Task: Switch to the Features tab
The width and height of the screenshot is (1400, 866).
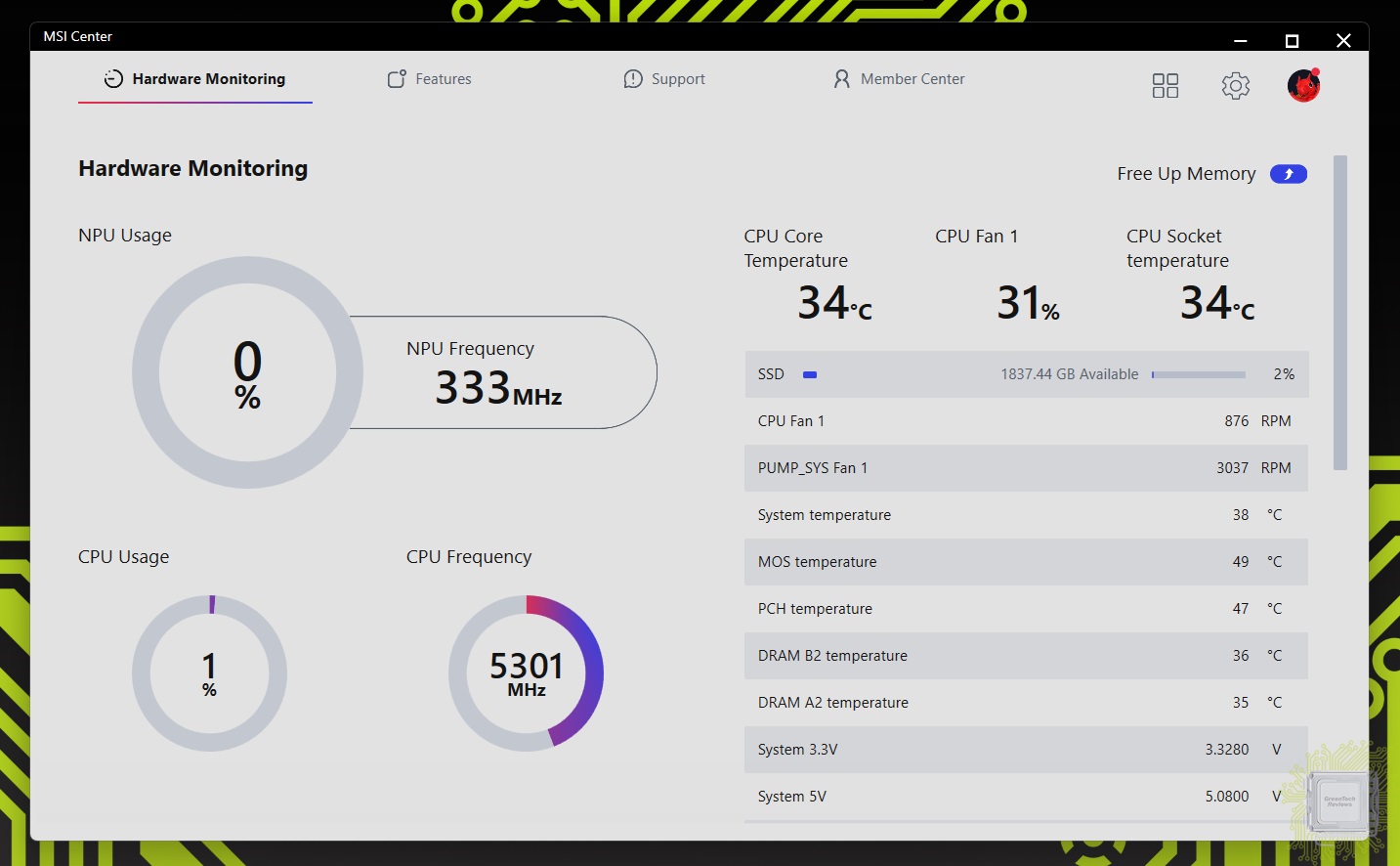Action: (430, 79)
